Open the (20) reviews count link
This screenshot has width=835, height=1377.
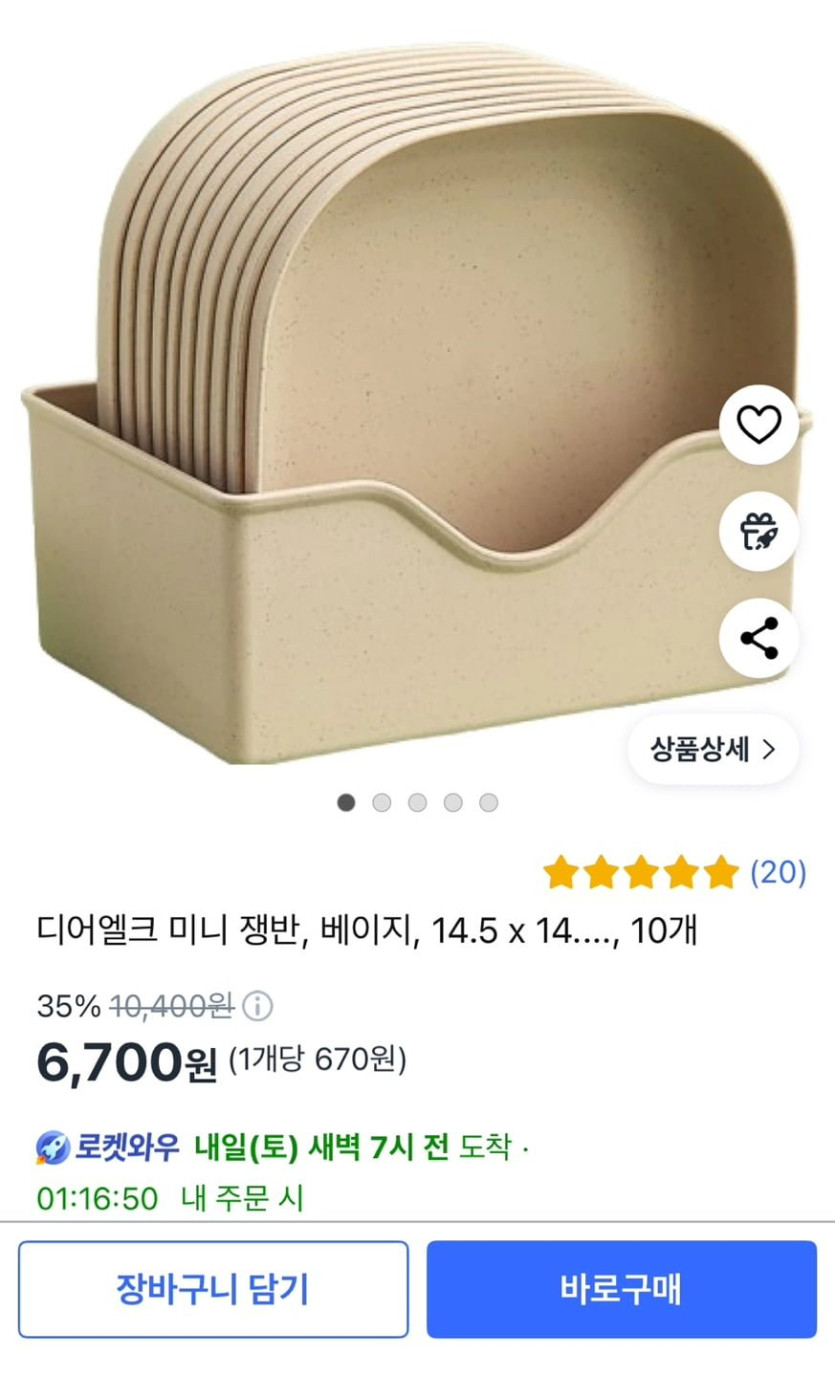778,873
